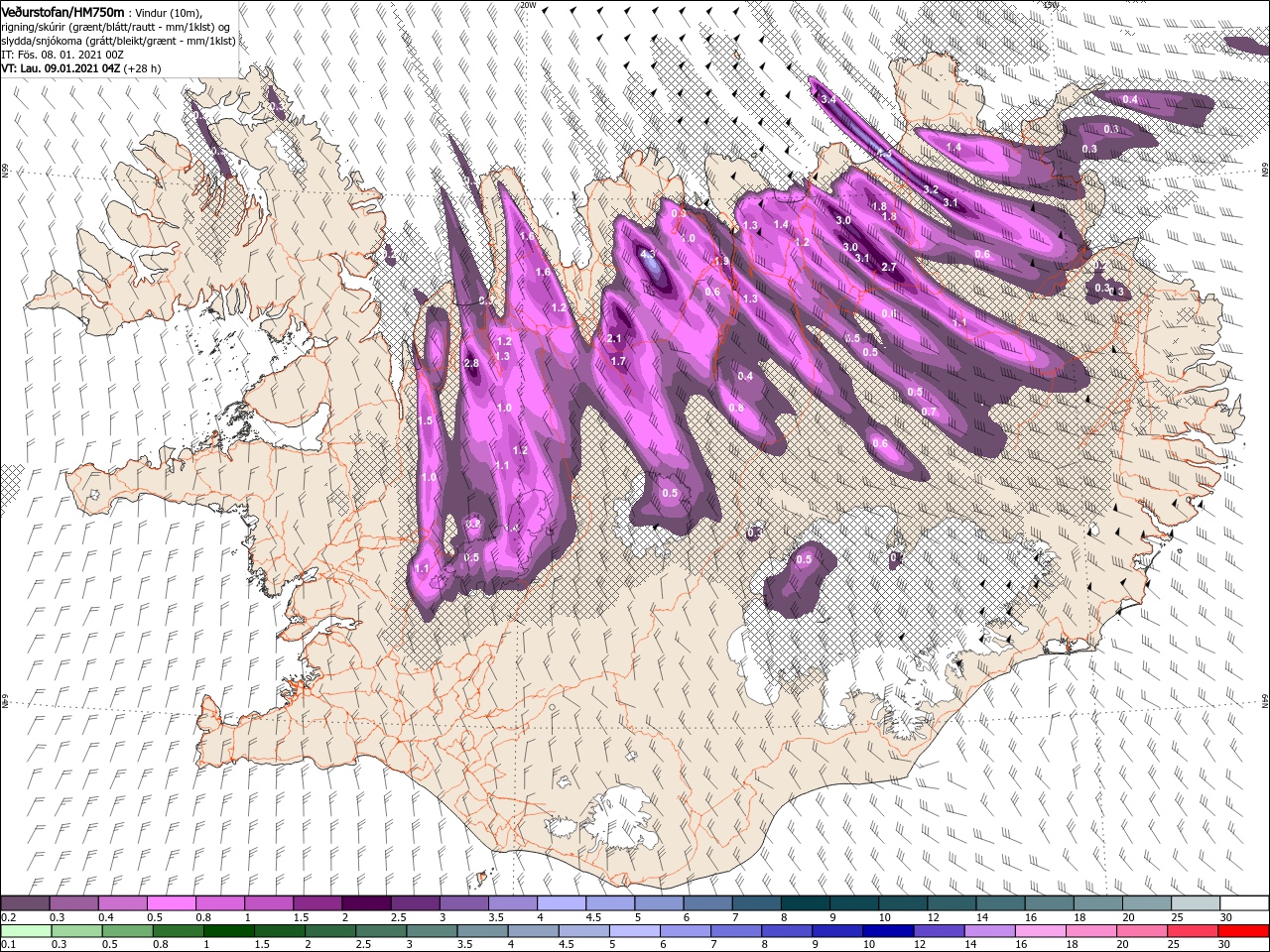Click the 1.7 snowfall value on the map
Viewport: 1270px width, 952px height.
tap(618, 362)
